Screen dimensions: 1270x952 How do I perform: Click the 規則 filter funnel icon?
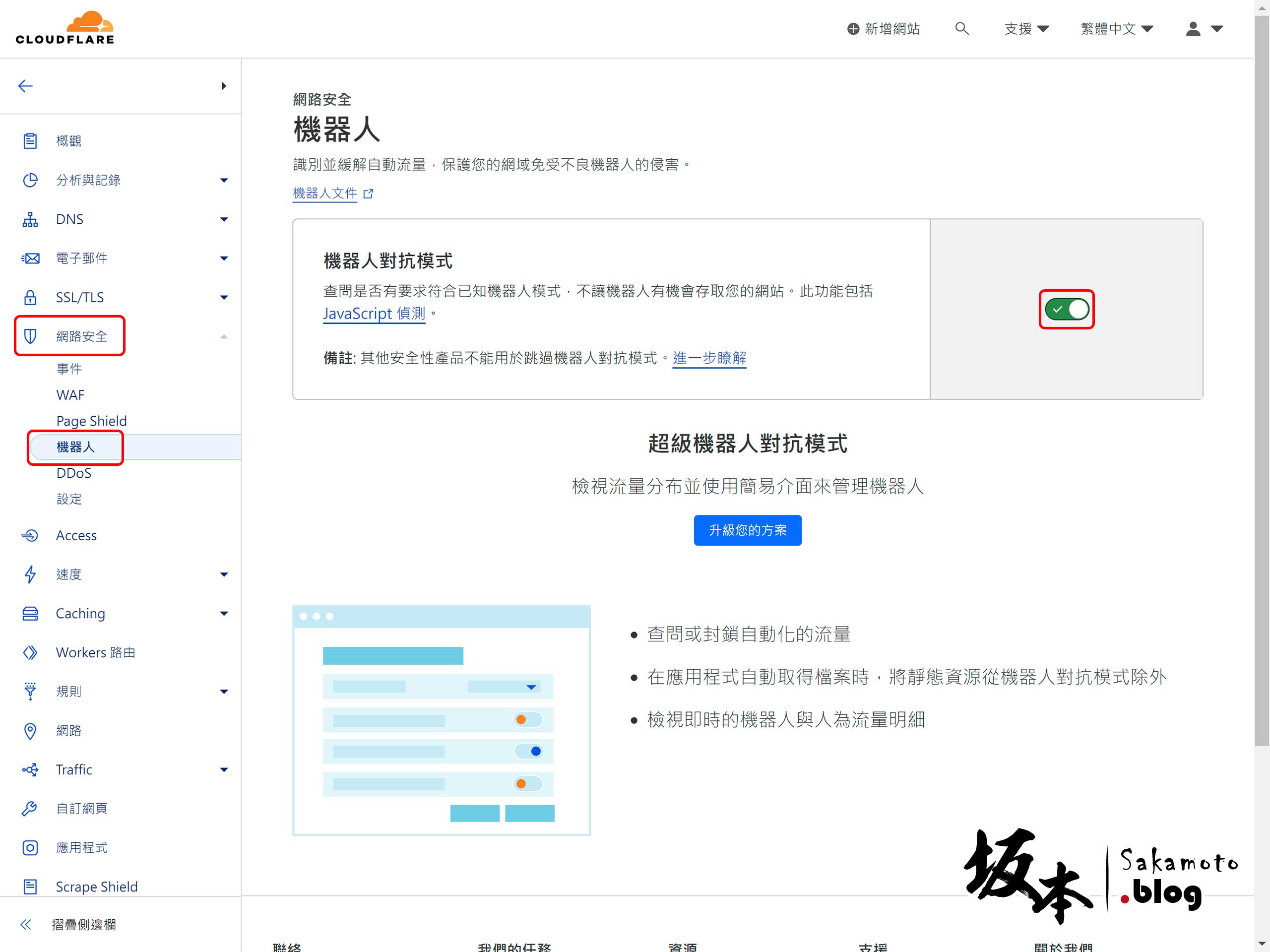click(x=30, y=692)
